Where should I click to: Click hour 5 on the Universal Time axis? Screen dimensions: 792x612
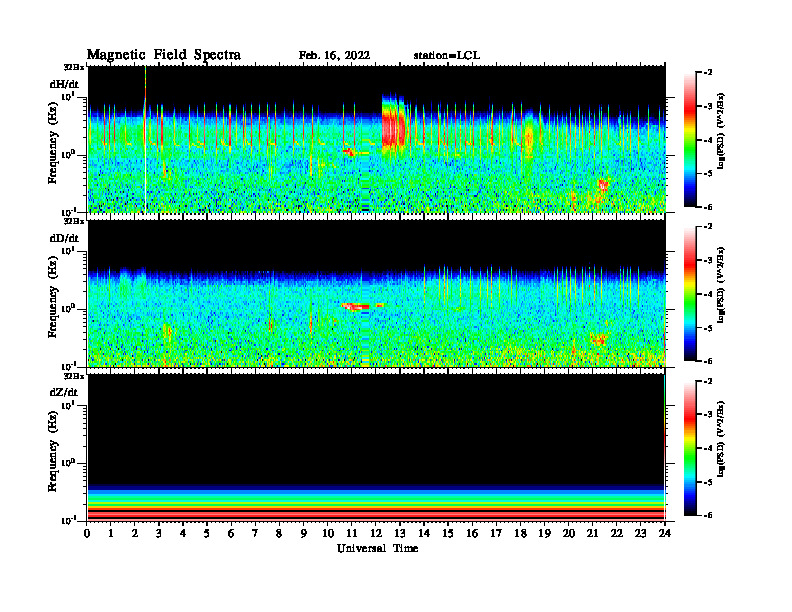[207, 533]
